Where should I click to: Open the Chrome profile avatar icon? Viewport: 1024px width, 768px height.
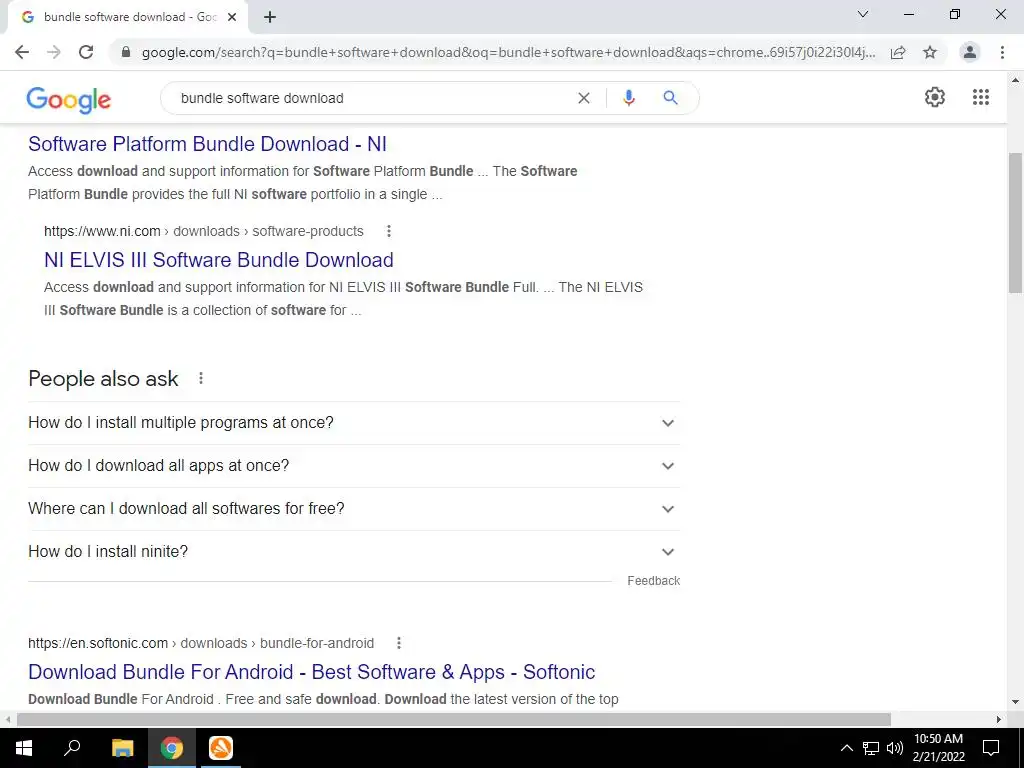point(970,52)
